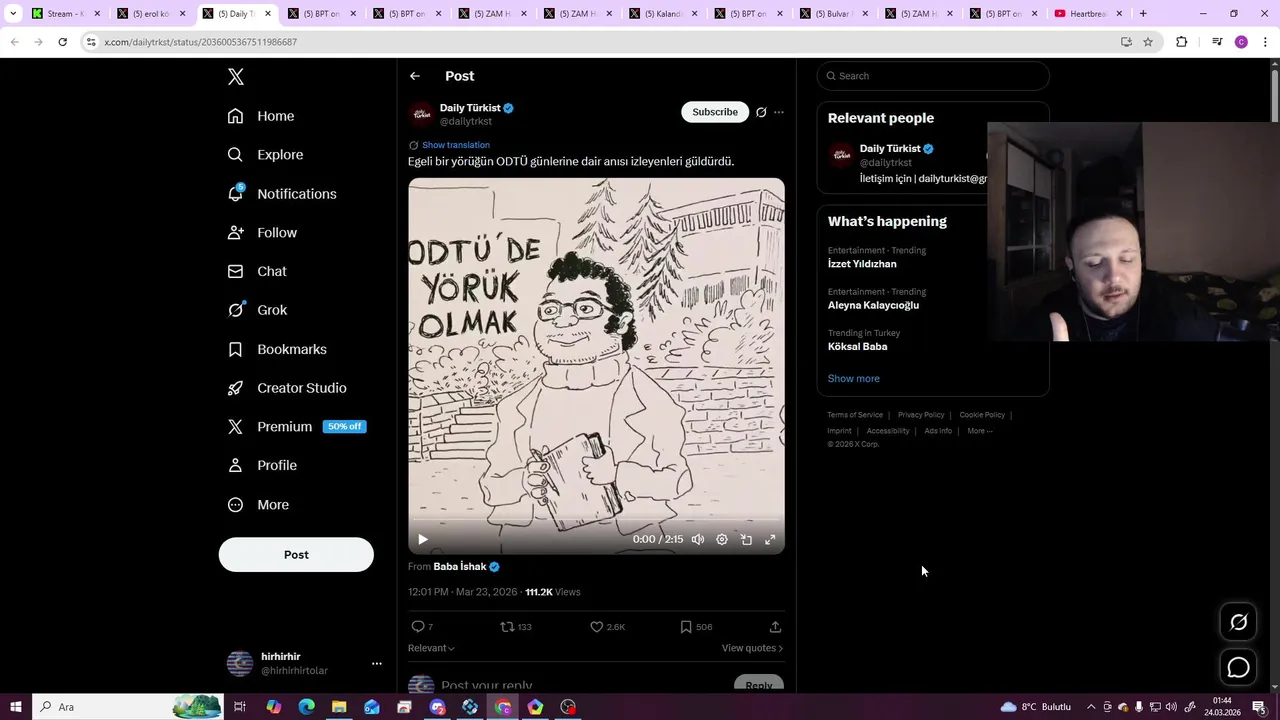The width and height of the screenshot is (1280, 720).
Task: Open İzzet Yıldızhan trending topic
Action: pos(862,264)
